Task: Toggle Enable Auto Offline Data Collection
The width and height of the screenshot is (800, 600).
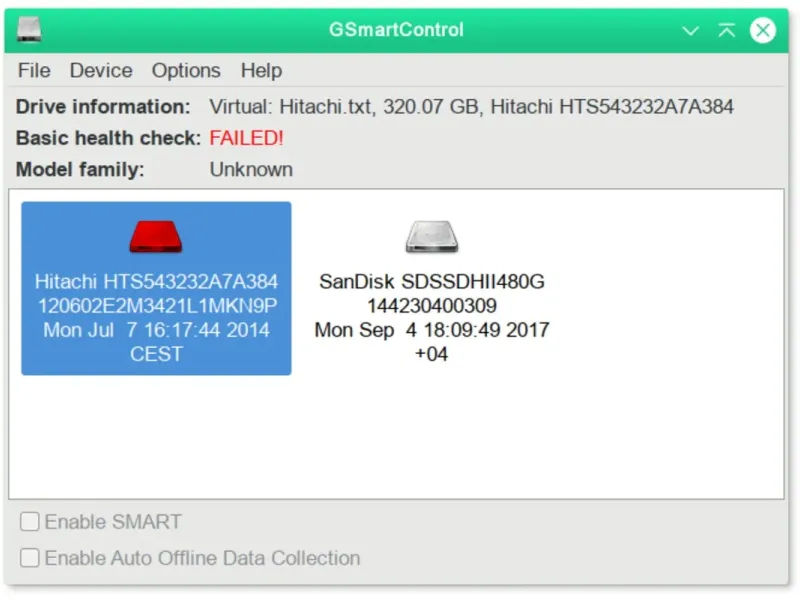Action: [30, 558]
